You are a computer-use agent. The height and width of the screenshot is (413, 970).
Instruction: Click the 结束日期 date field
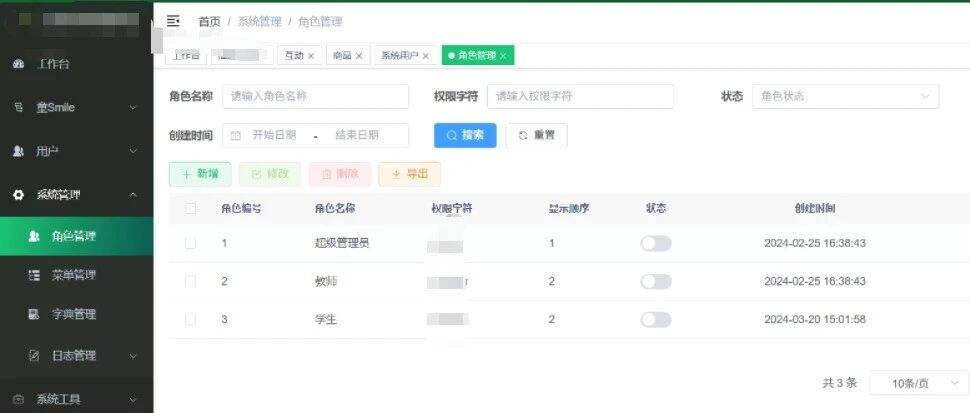(357, 135)
